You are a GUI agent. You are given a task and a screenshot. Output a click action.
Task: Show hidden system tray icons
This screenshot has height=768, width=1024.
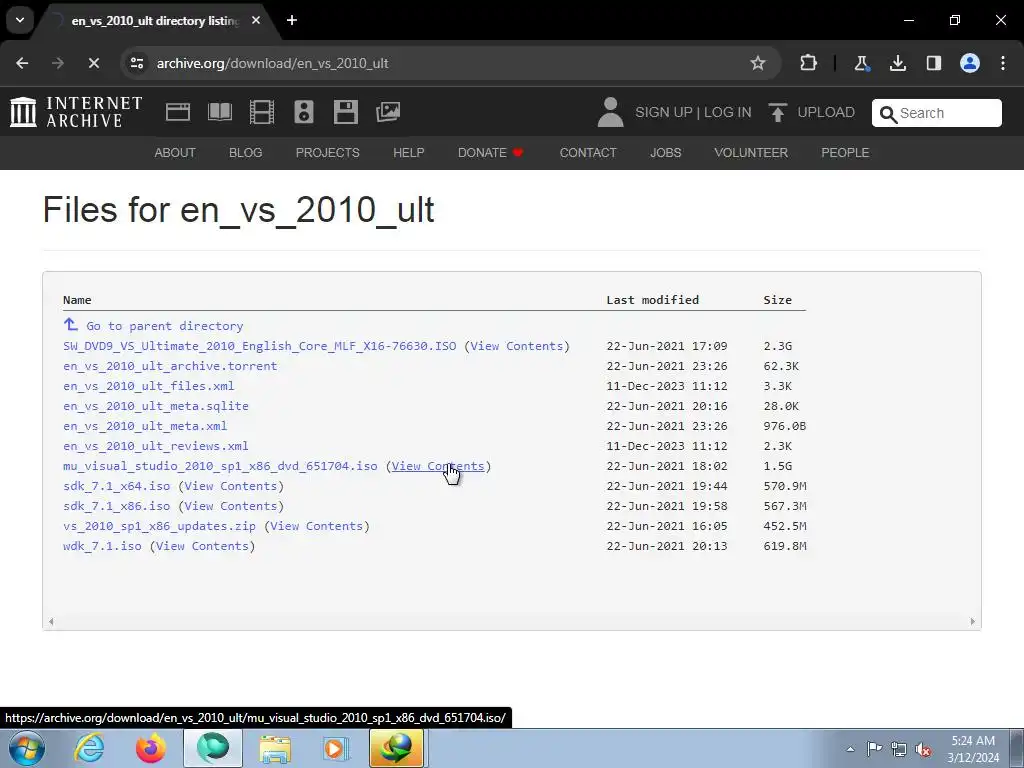coord(850,749)
